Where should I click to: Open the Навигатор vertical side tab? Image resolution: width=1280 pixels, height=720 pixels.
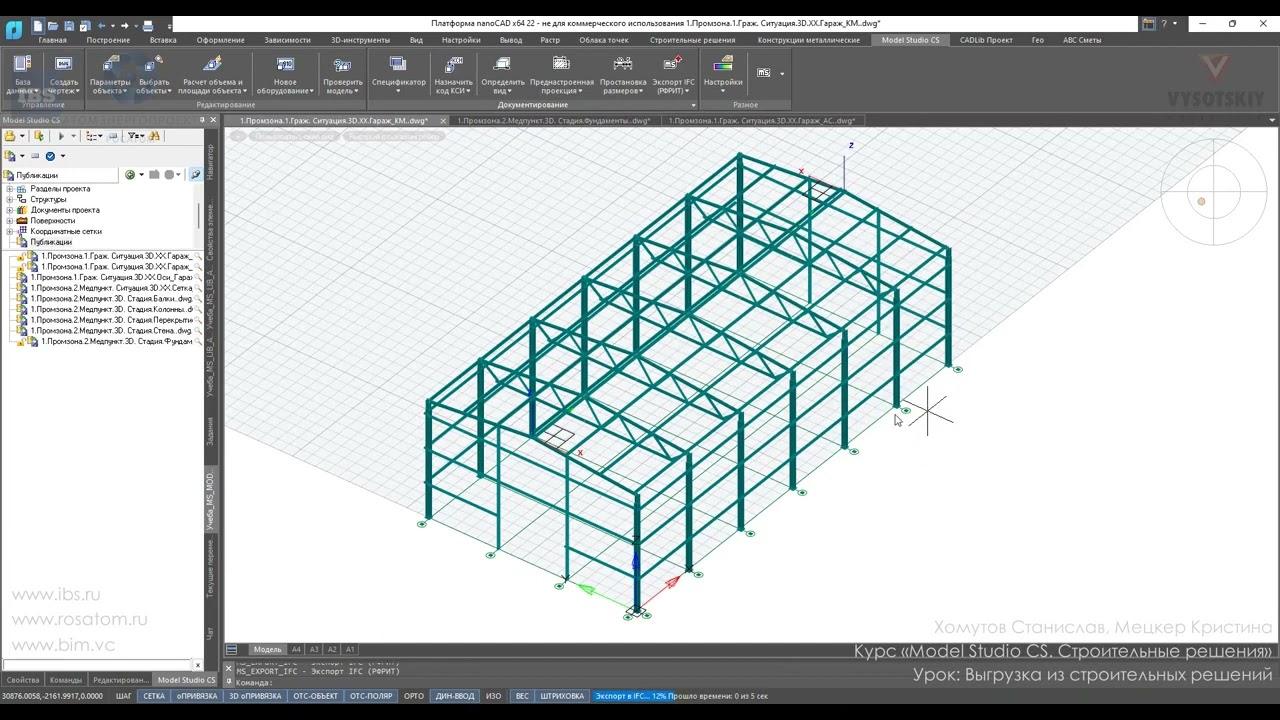coord(210,162)
